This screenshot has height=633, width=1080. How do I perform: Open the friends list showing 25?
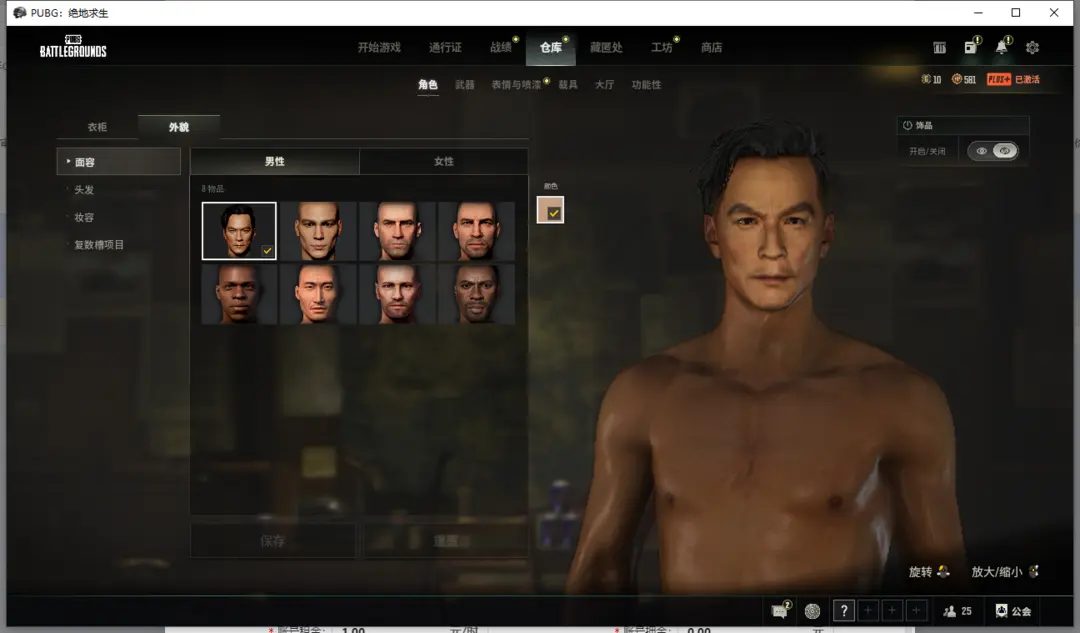click(957, 611)
